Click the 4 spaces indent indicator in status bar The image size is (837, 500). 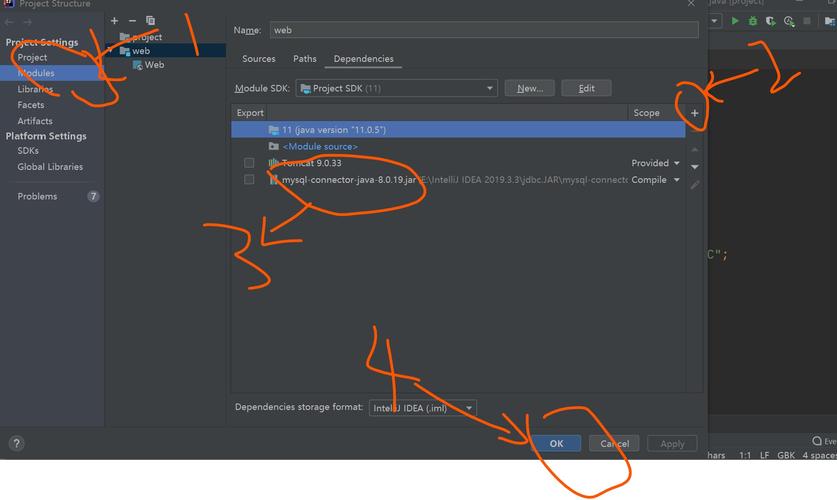coord(819,455)
